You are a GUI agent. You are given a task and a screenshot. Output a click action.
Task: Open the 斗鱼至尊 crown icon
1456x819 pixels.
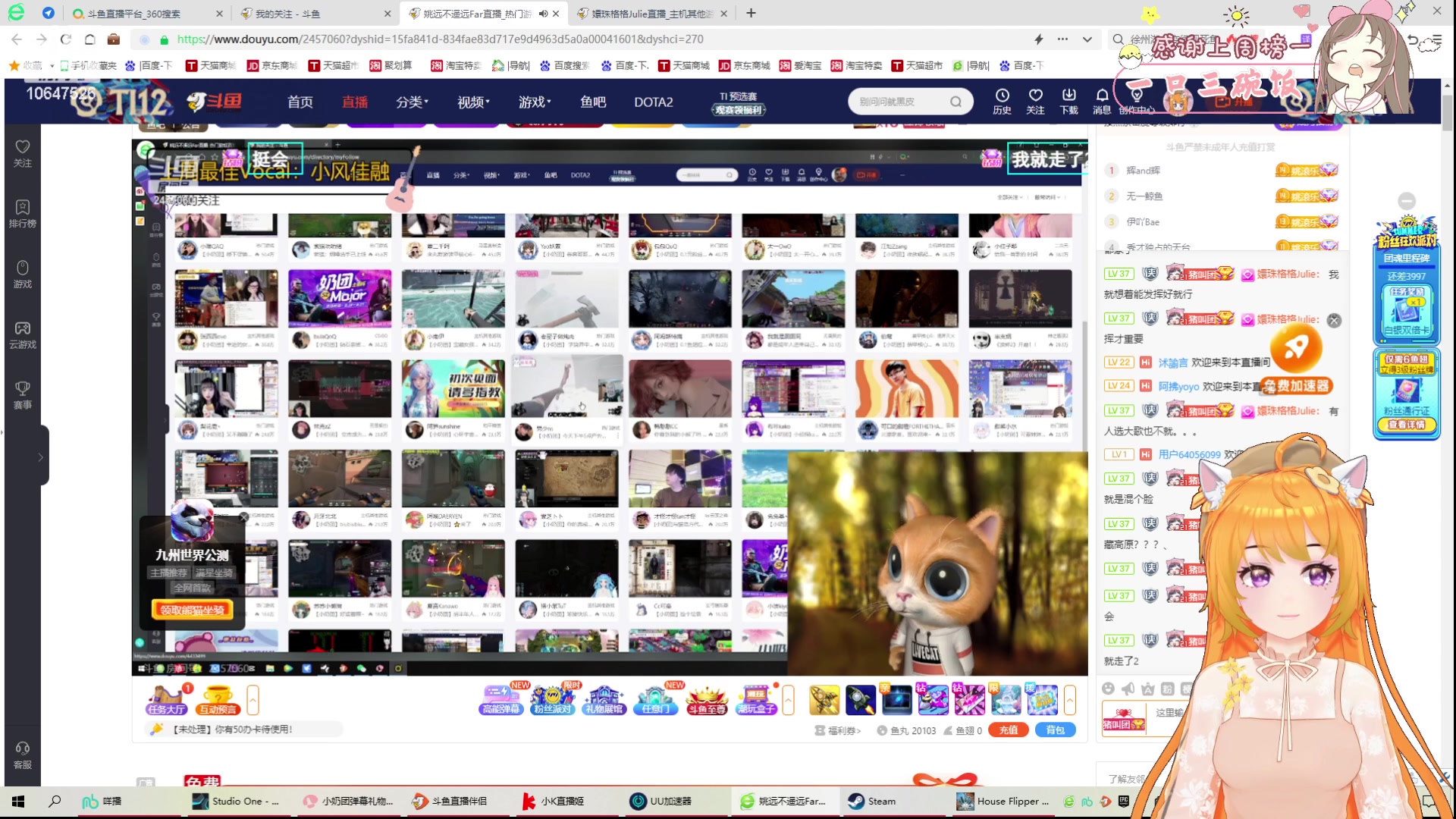click(707, 700)
